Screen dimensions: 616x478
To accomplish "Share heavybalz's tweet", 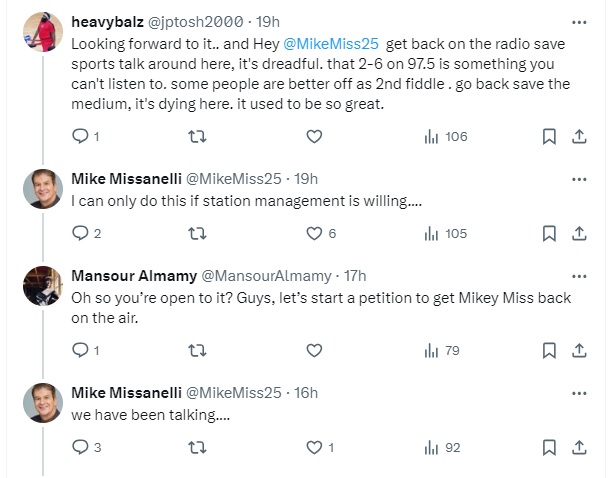I will (x=578, y=137).
